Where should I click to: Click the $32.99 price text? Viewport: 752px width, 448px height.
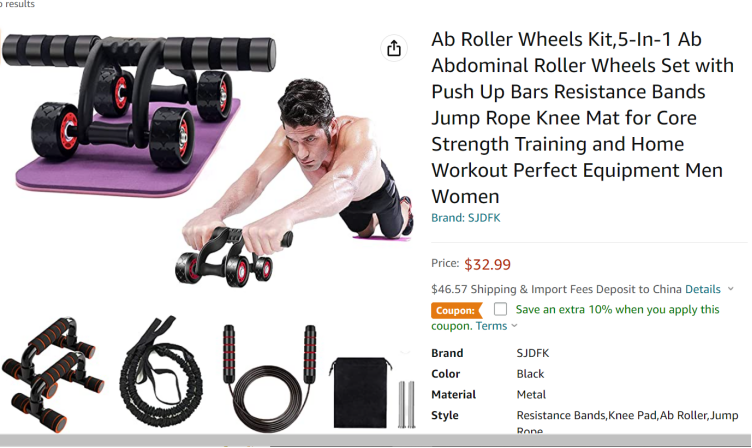click(x=487, y=264)
